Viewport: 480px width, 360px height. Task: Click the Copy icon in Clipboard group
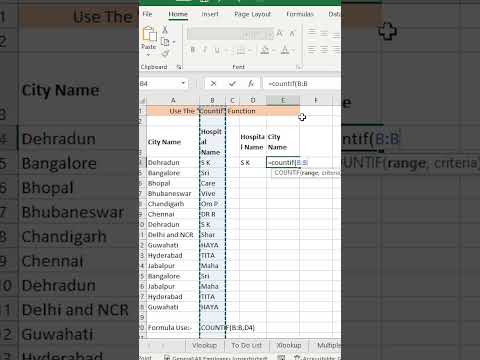click(165, 42)
